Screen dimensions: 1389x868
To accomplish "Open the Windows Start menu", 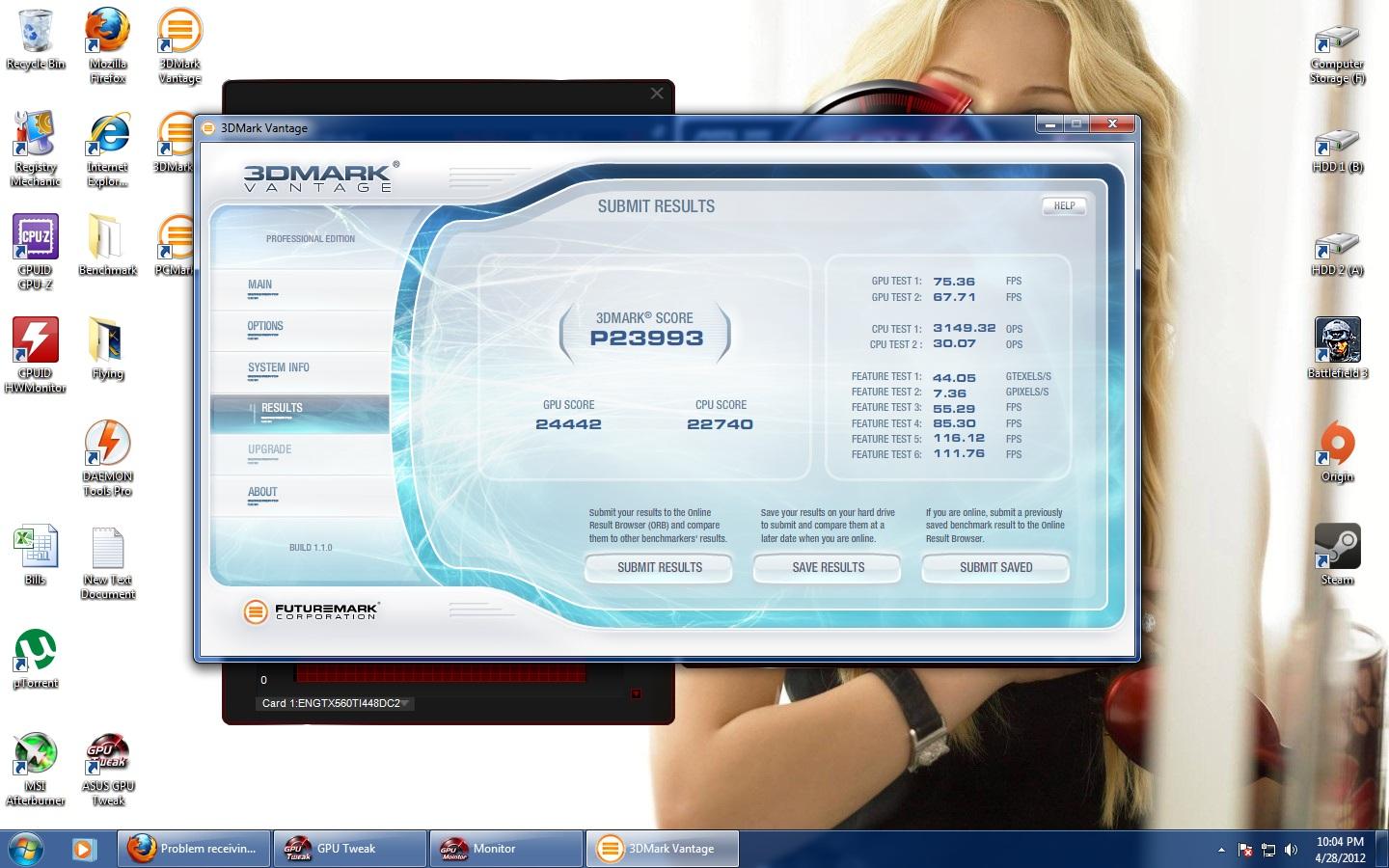I will tap(26, 849).
